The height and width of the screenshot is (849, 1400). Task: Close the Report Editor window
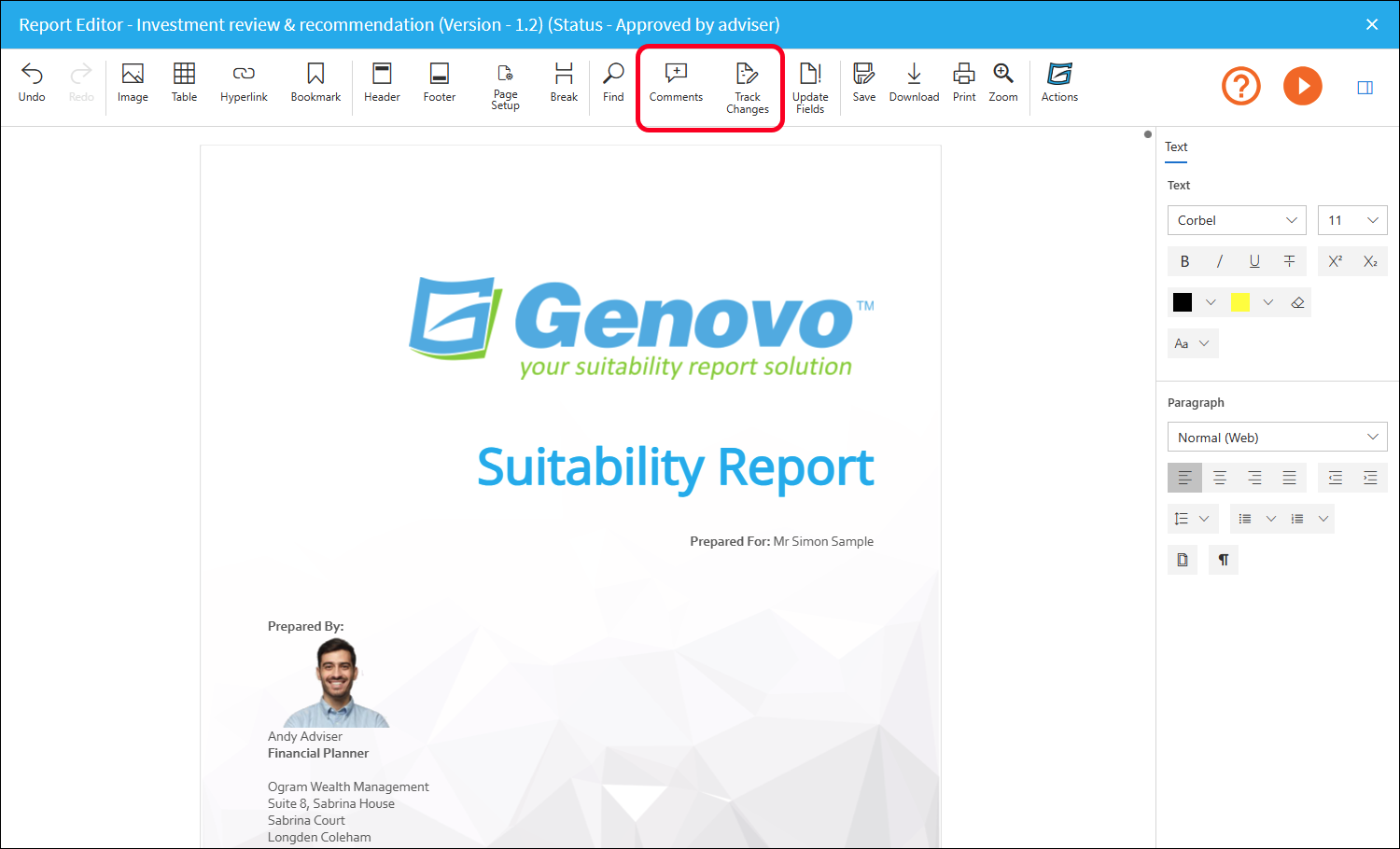(x=1372, y=24)
